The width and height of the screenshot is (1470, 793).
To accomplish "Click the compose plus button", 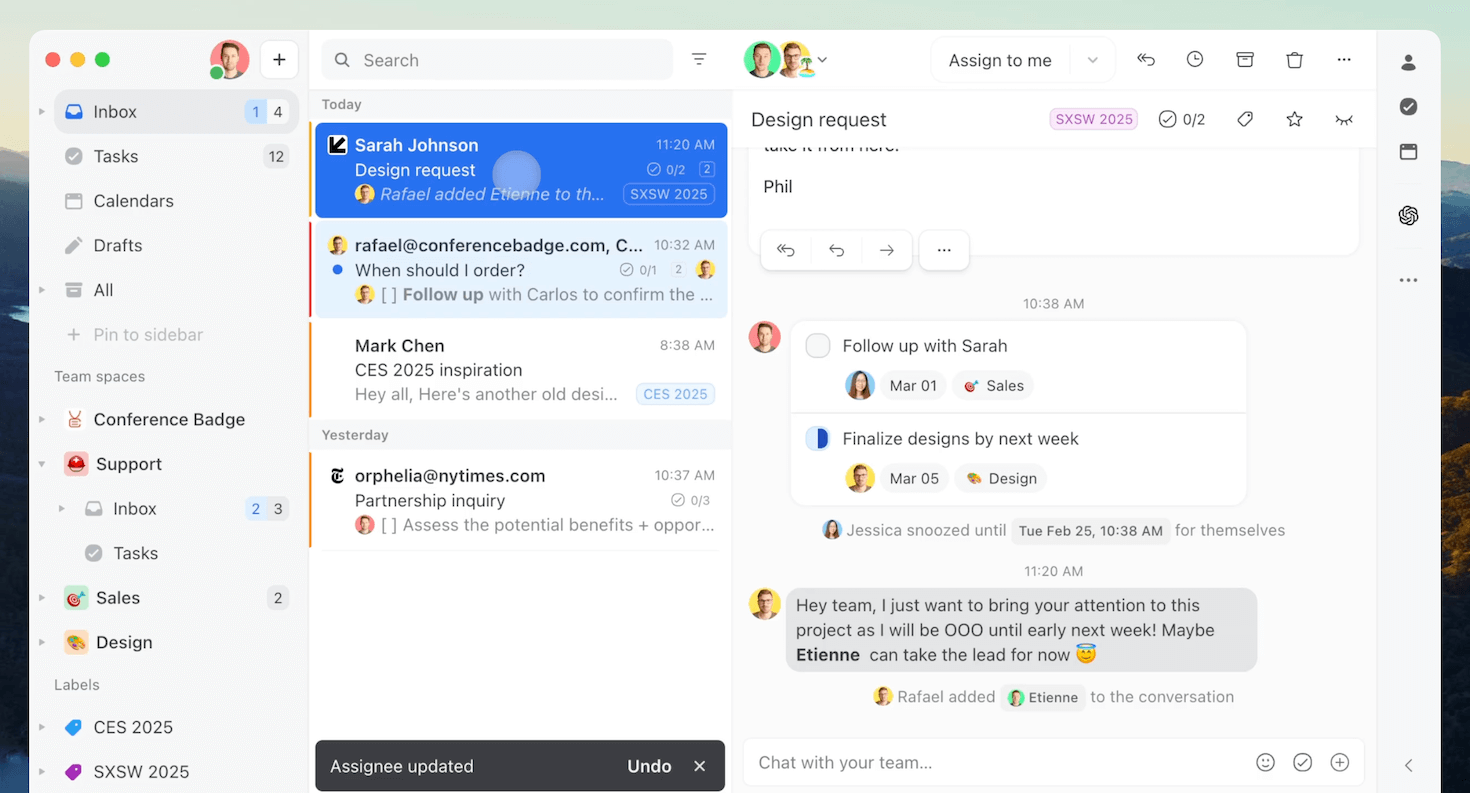I will coord(279,60).
